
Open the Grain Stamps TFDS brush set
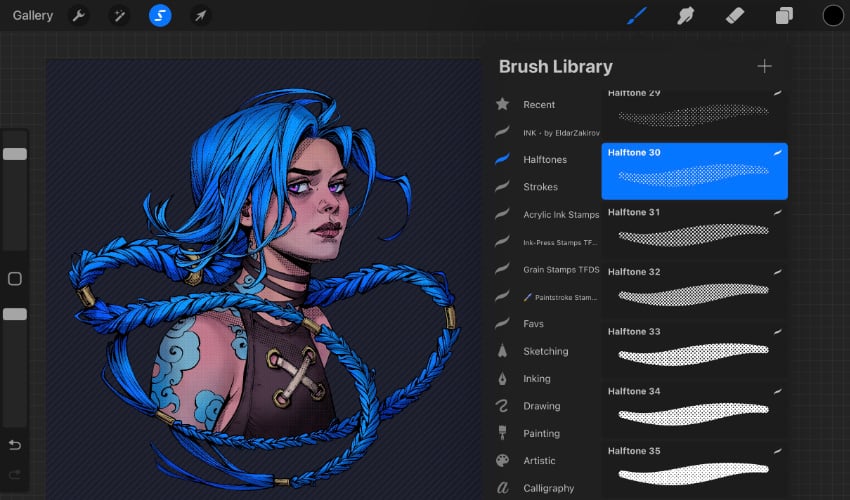pos(547,270)
